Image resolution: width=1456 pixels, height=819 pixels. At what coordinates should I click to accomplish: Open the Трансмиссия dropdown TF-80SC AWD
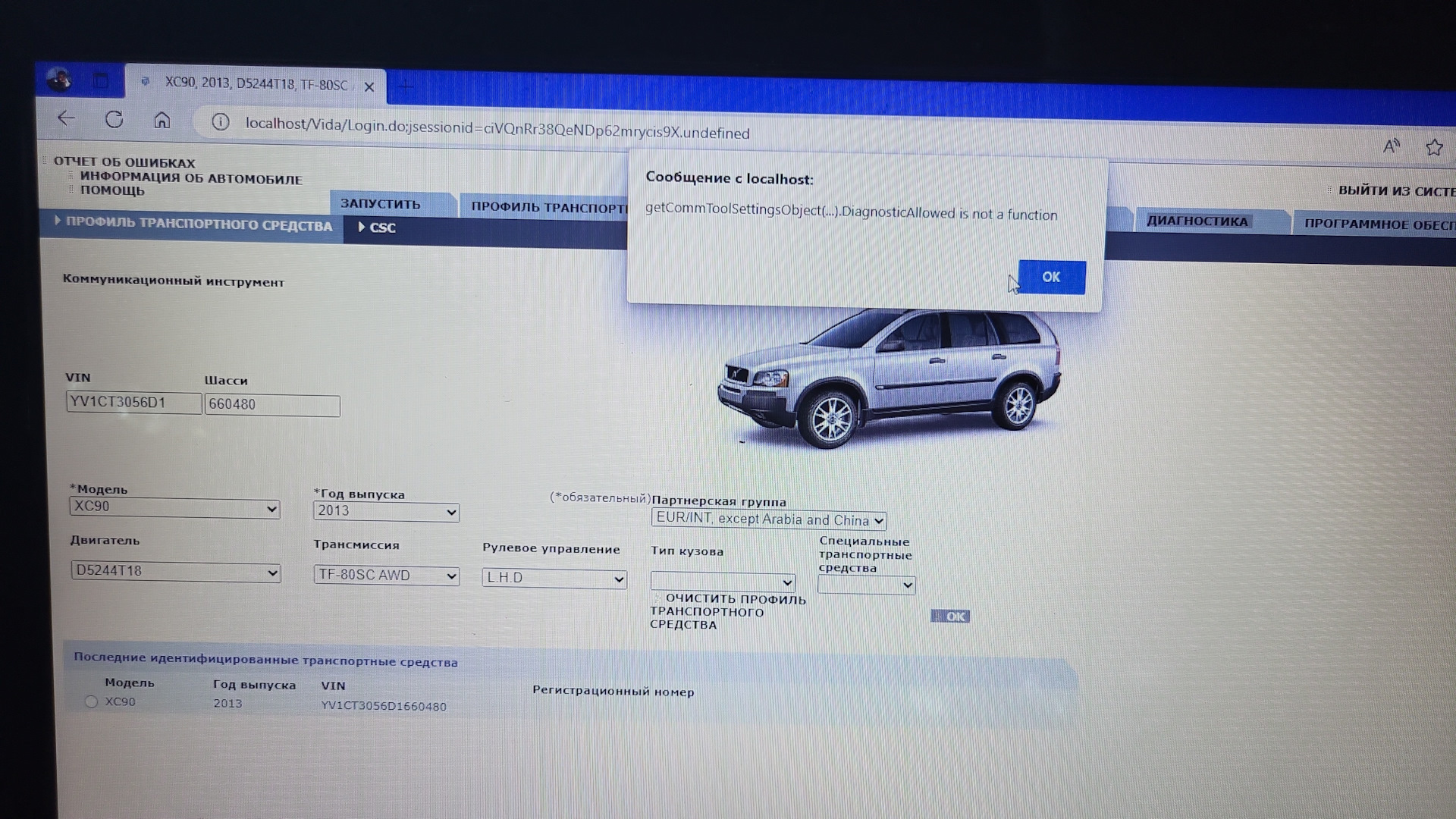point(386,576)
